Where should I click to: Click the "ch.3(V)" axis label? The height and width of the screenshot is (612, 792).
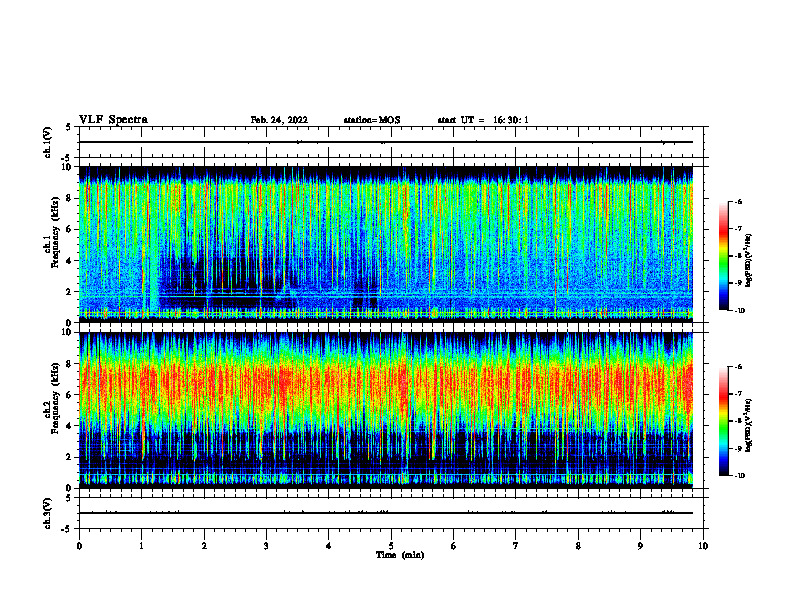(x=48, y=513)
